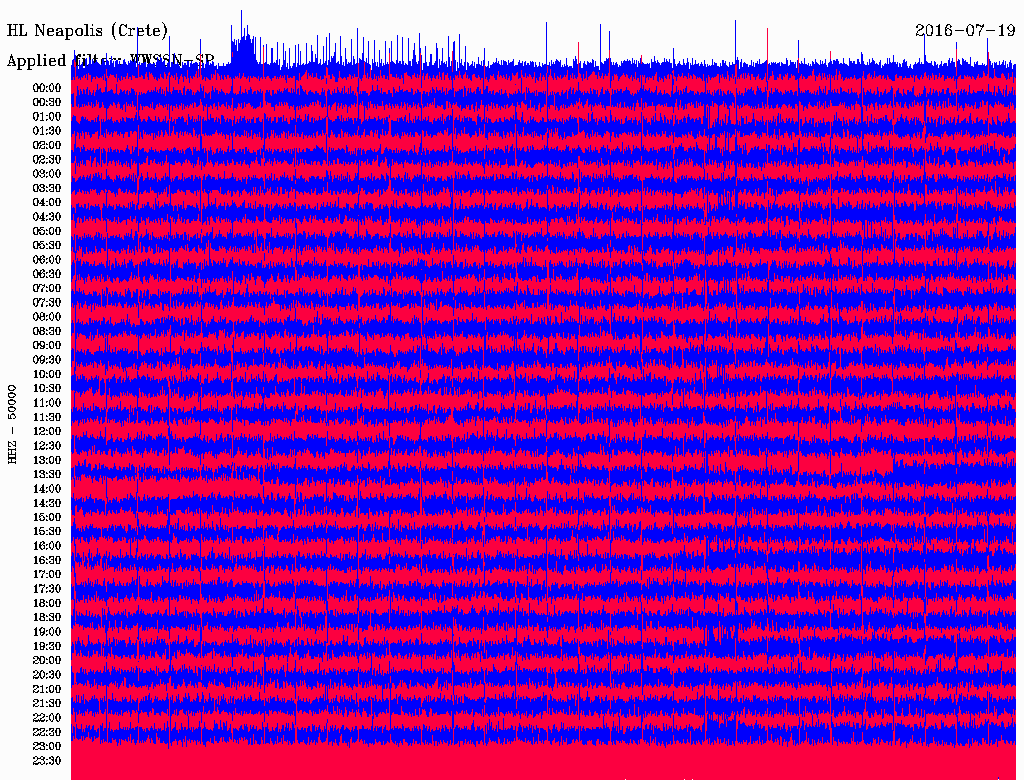Click the '19:00' time label

[47, 632]
